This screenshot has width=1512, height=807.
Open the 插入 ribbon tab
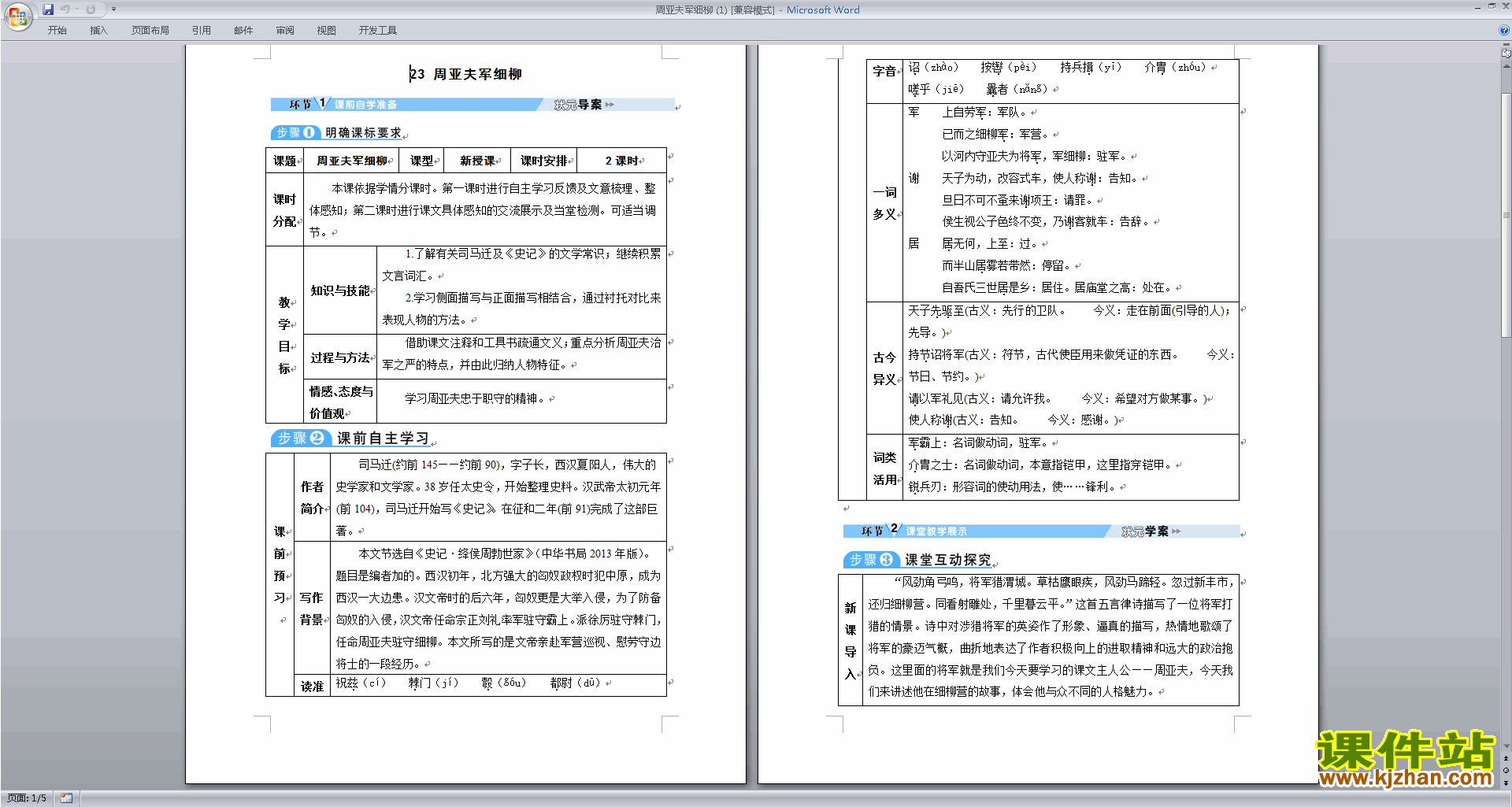98,31
